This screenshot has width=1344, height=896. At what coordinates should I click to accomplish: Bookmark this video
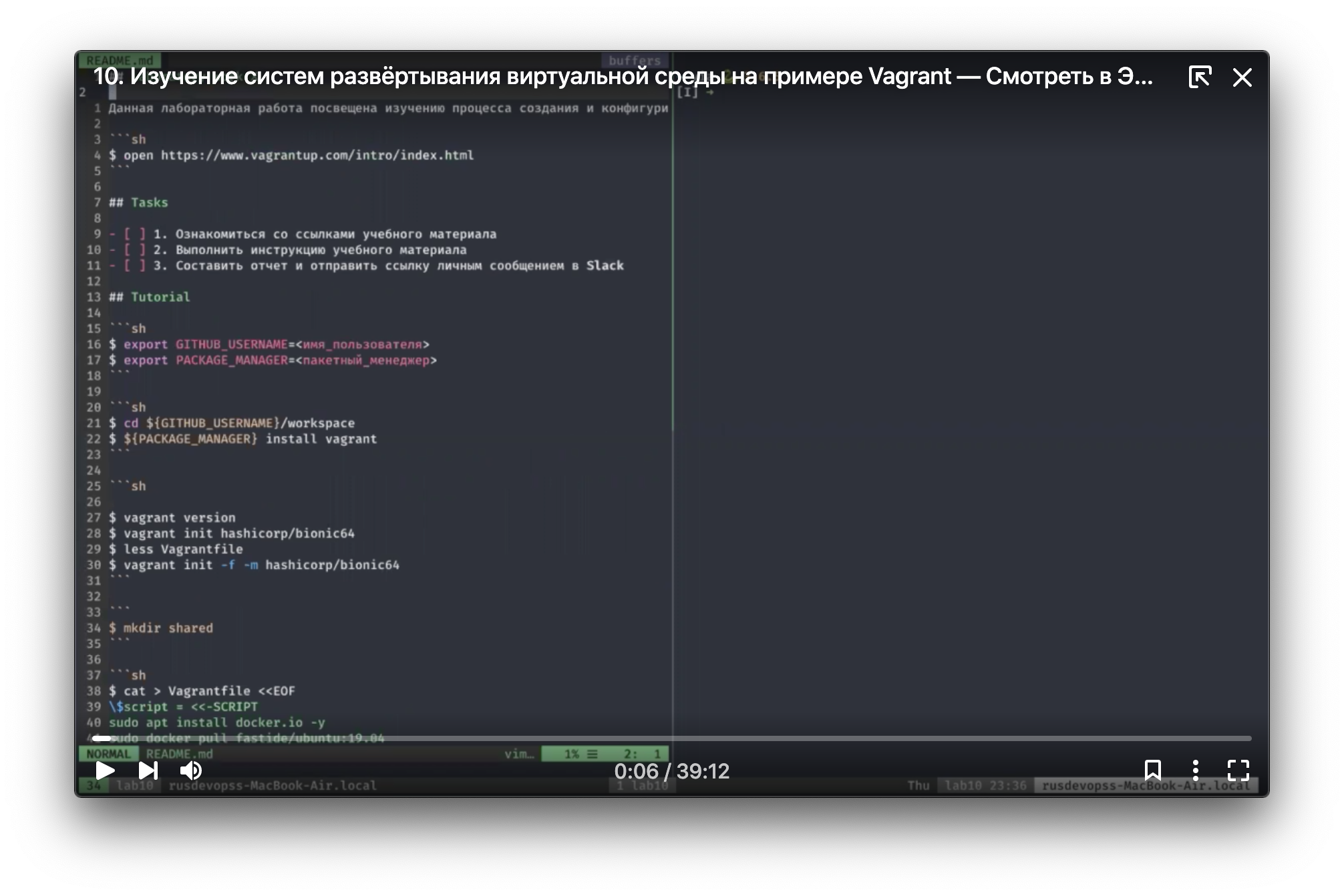(1153, 770)
